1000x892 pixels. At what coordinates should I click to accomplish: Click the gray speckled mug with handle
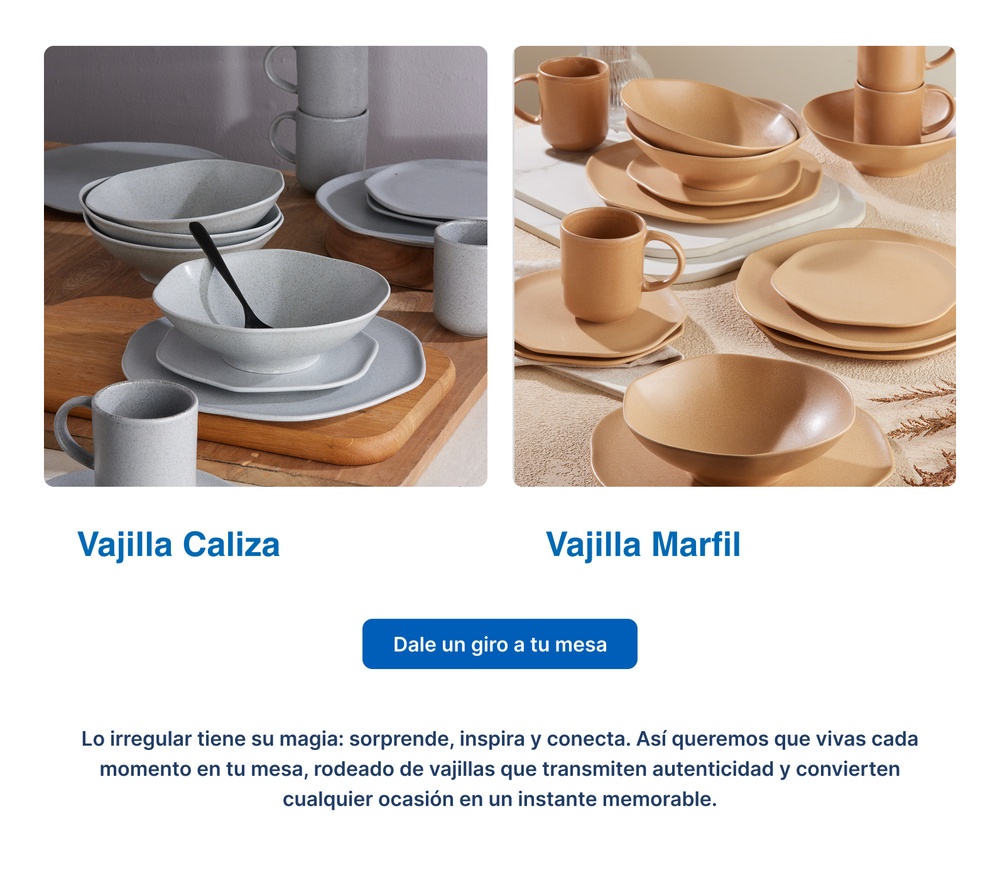pyautogui.click(x=128, y=434)
